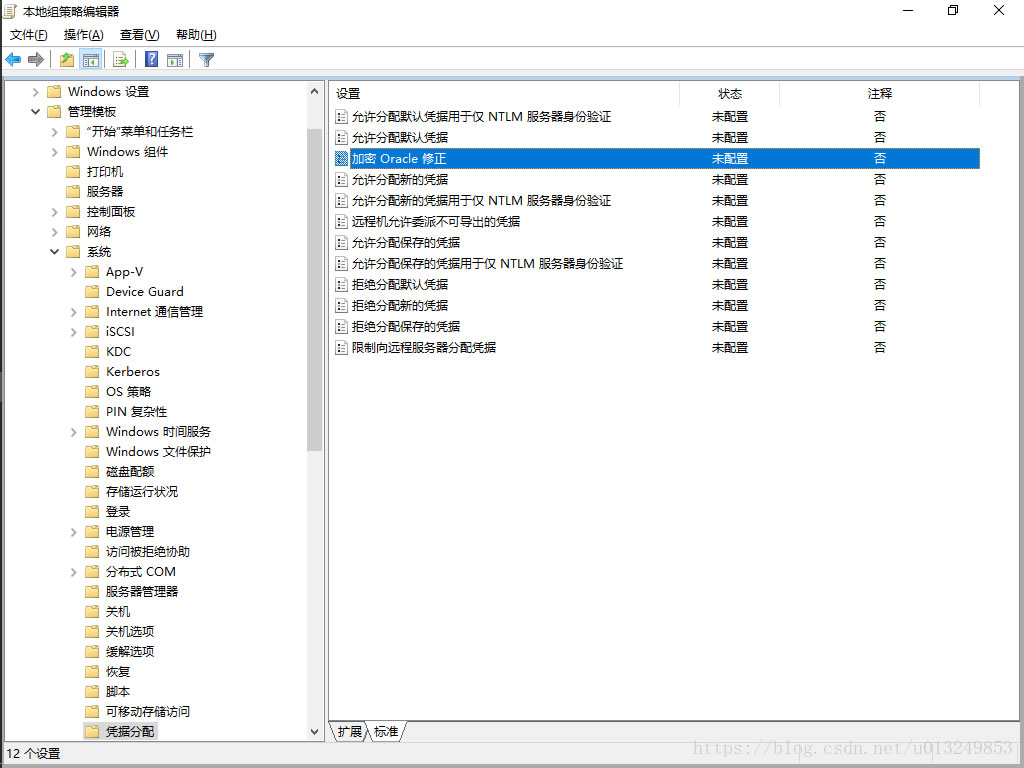Select the 可移动存储访问 tree folder
The image size is (1024, 768).
[x=148, y=712]
